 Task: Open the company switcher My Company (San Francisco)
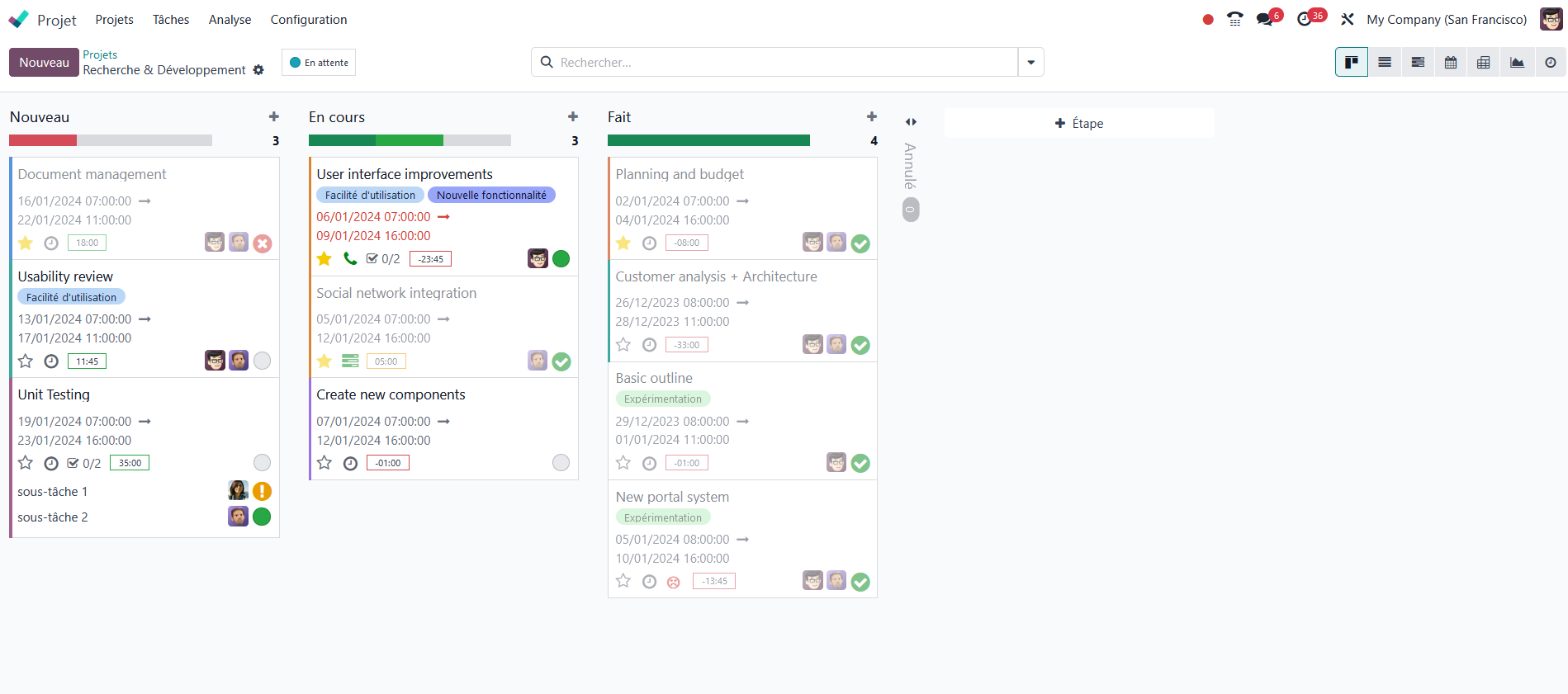(1447, 19)
